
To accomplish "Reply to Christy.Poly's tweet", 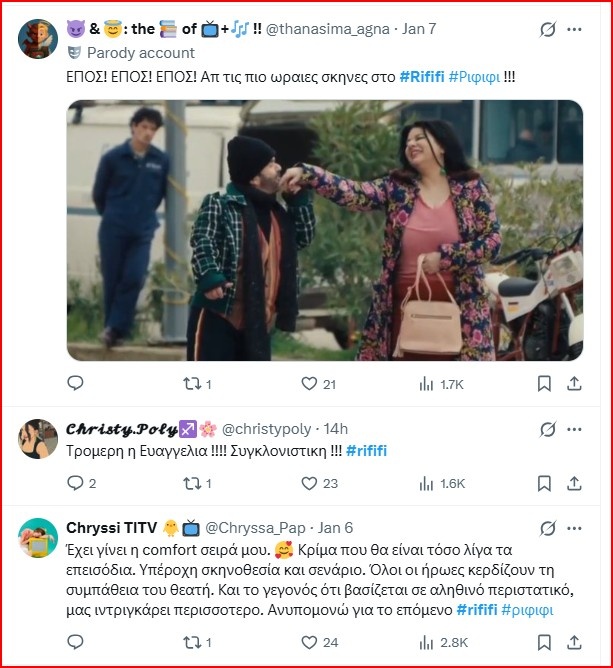I will (76, 484).
